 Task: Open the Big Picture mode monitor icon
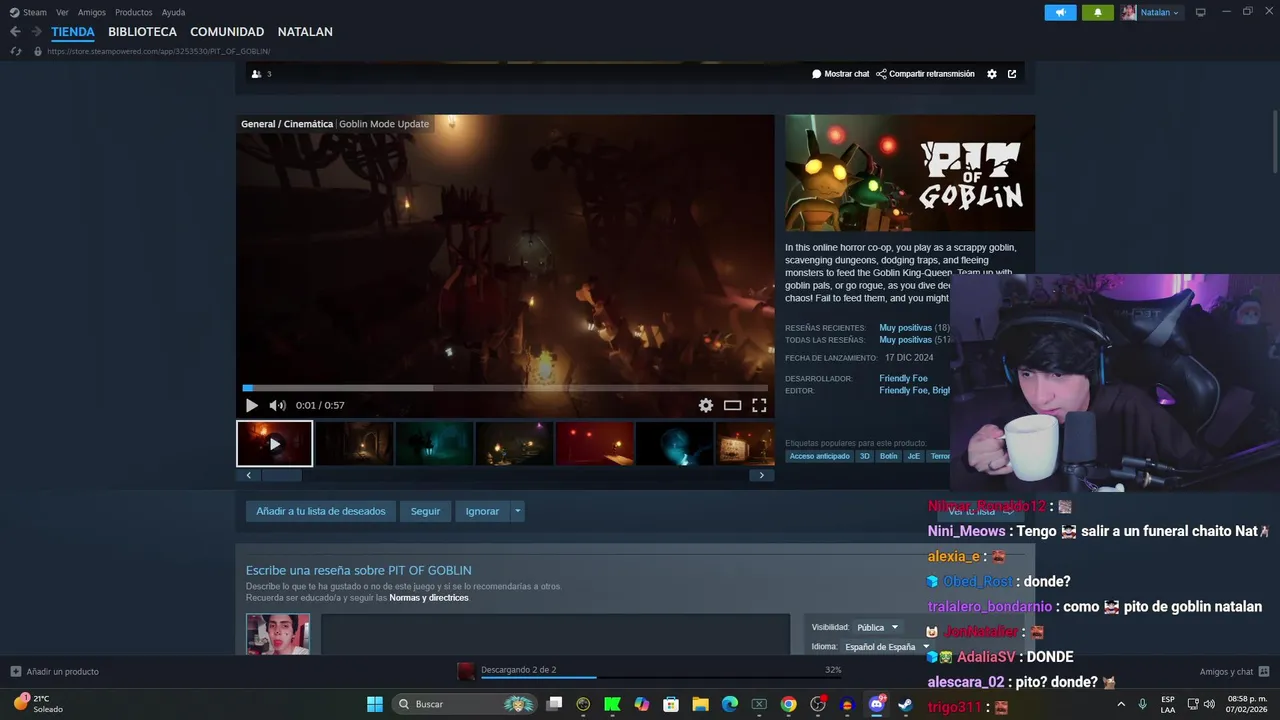point(1201,12)
